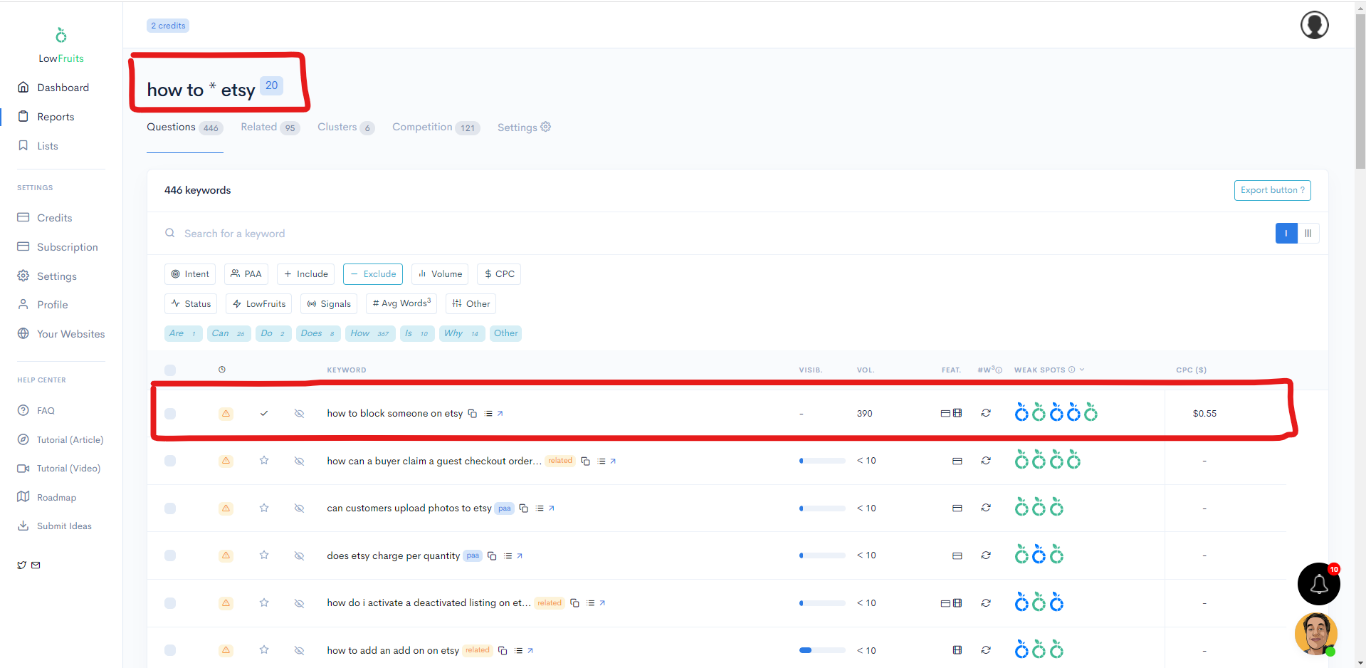Open external arrow for 'how can a buyer claim' row

[x=613, y=461]
